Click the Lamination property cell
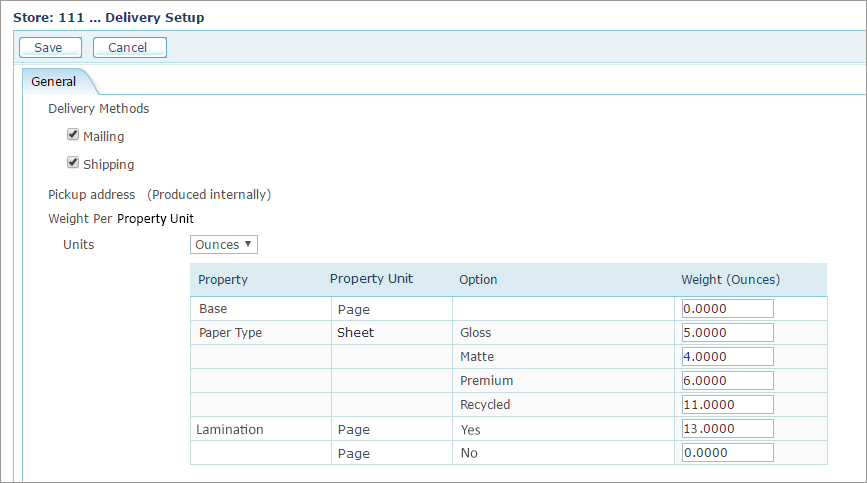 (231, 430)
